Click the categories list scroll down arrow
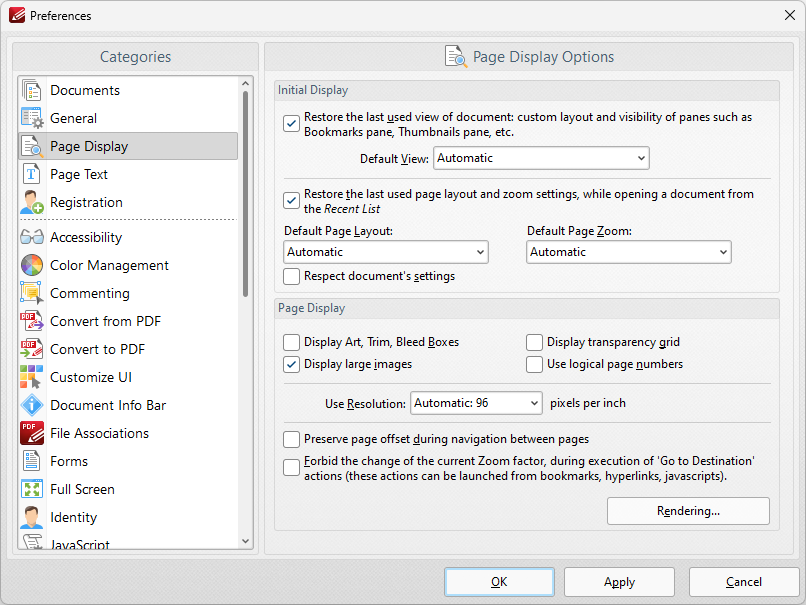Viewport: 806px width, 605px height. click(246, 541)
